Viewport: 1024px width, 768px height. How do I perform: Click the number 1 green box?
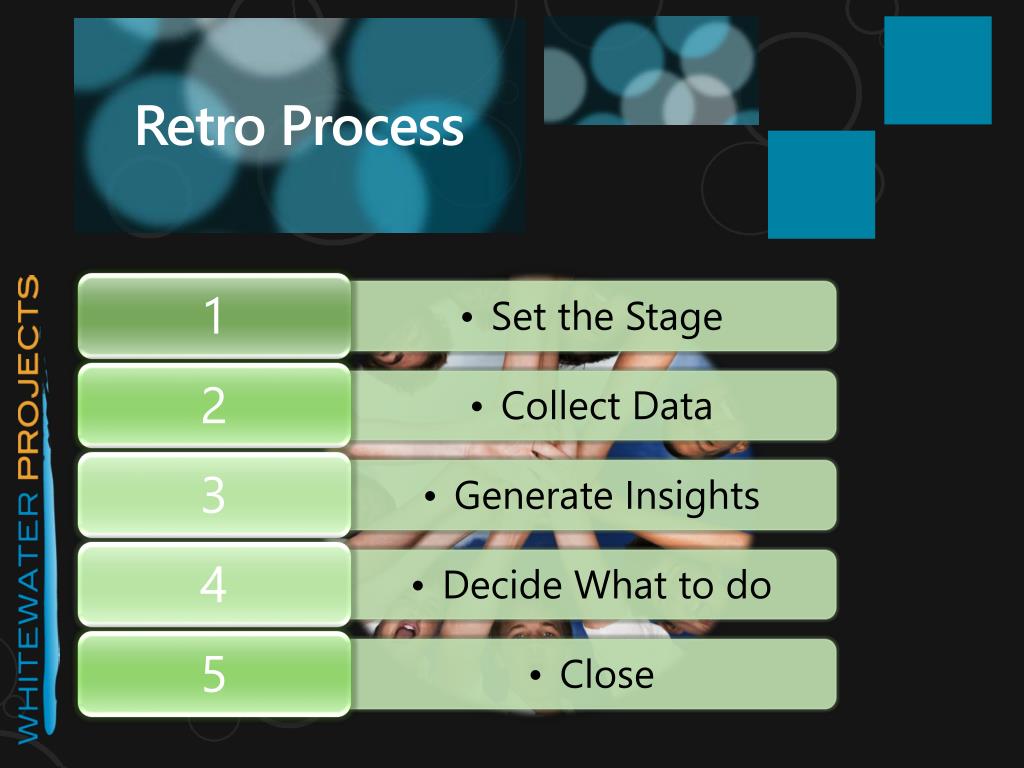point(214,316)
